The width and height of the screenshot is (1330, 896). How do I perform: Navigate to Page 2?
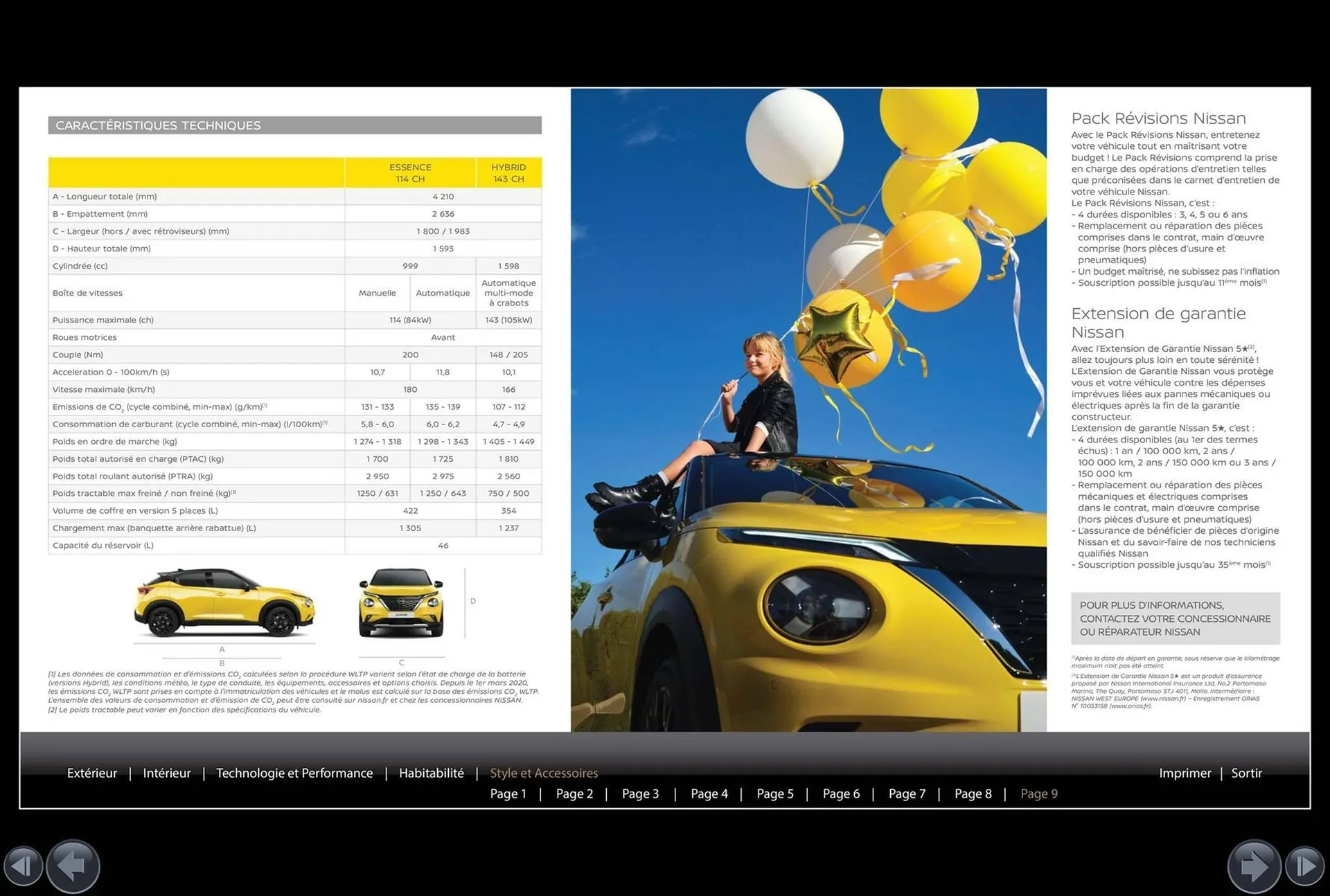pos(574,794)
